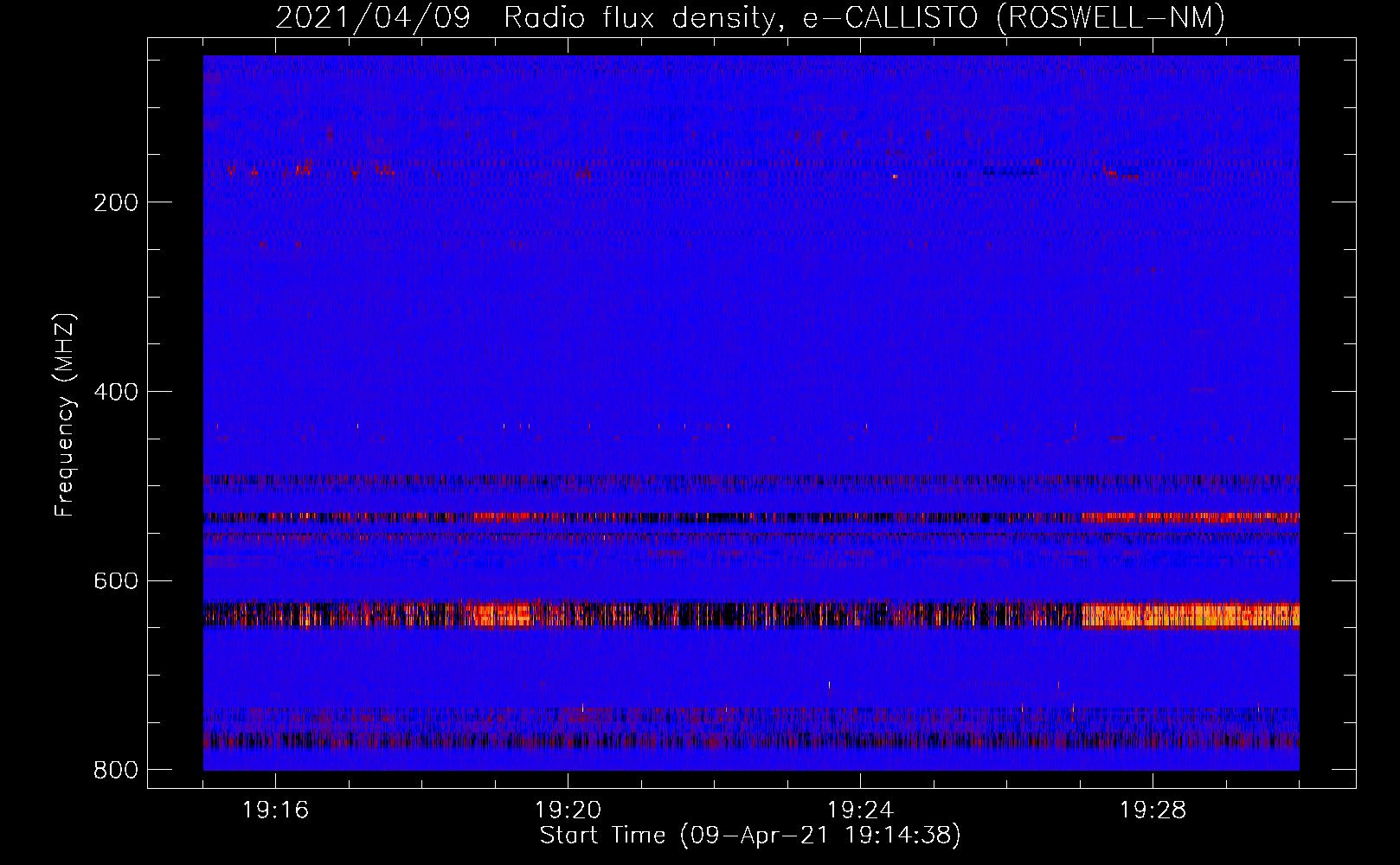This screenshot has width=1400, height=865.
Task: Click the 19:28 time tick label
Action: tap(1153, 811)
